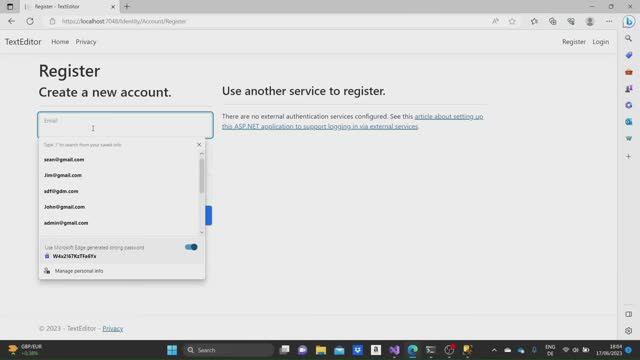Screen dimensions: 640x360
Task: Open the Edge sidebar search icon
Action: tap(629, 38)
